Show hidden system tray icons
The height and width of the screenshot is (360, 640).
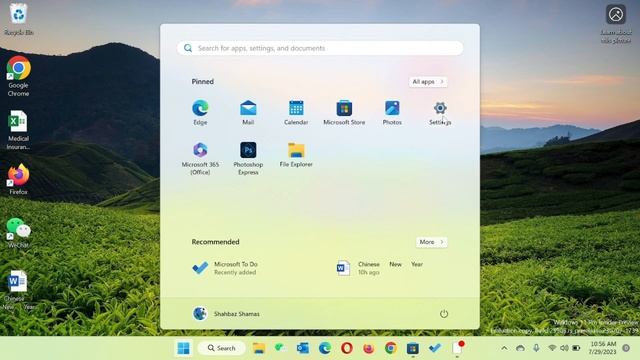click(x=504, y=348)
